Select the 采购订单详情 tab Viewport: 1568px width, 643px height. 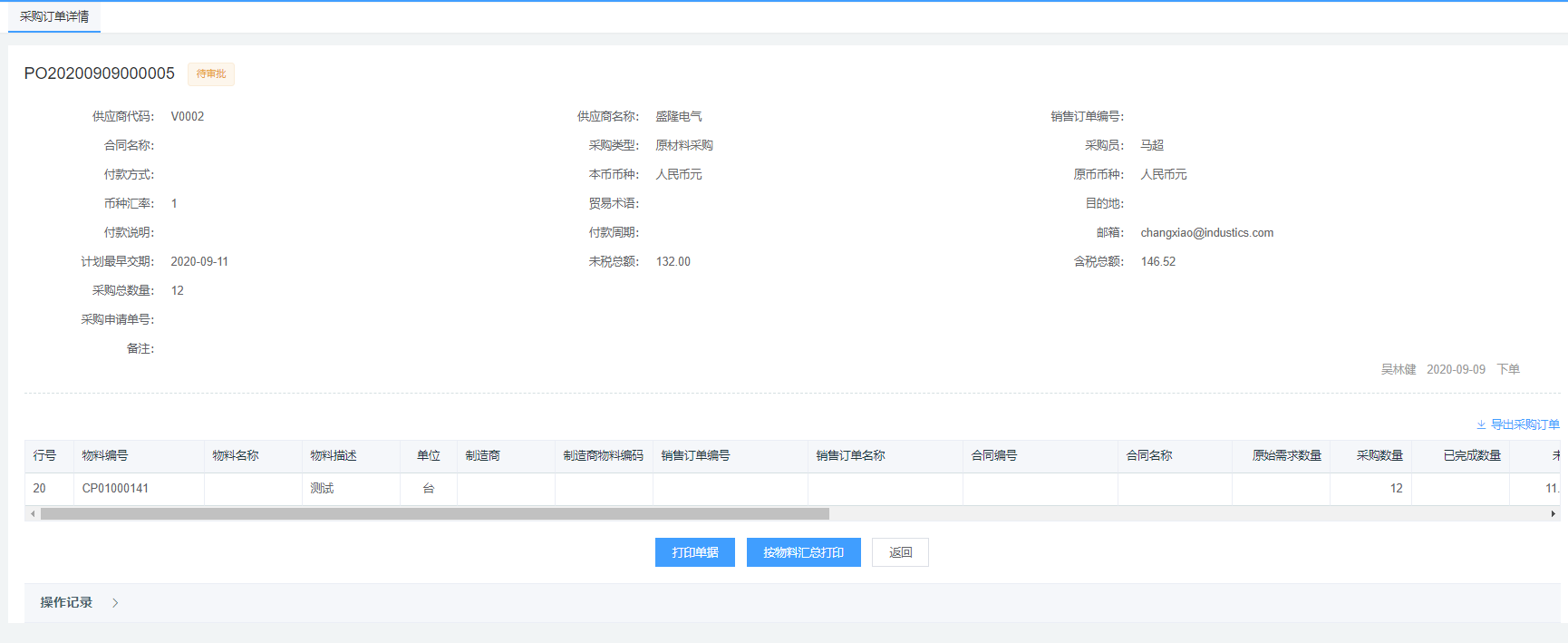[54, 17]
